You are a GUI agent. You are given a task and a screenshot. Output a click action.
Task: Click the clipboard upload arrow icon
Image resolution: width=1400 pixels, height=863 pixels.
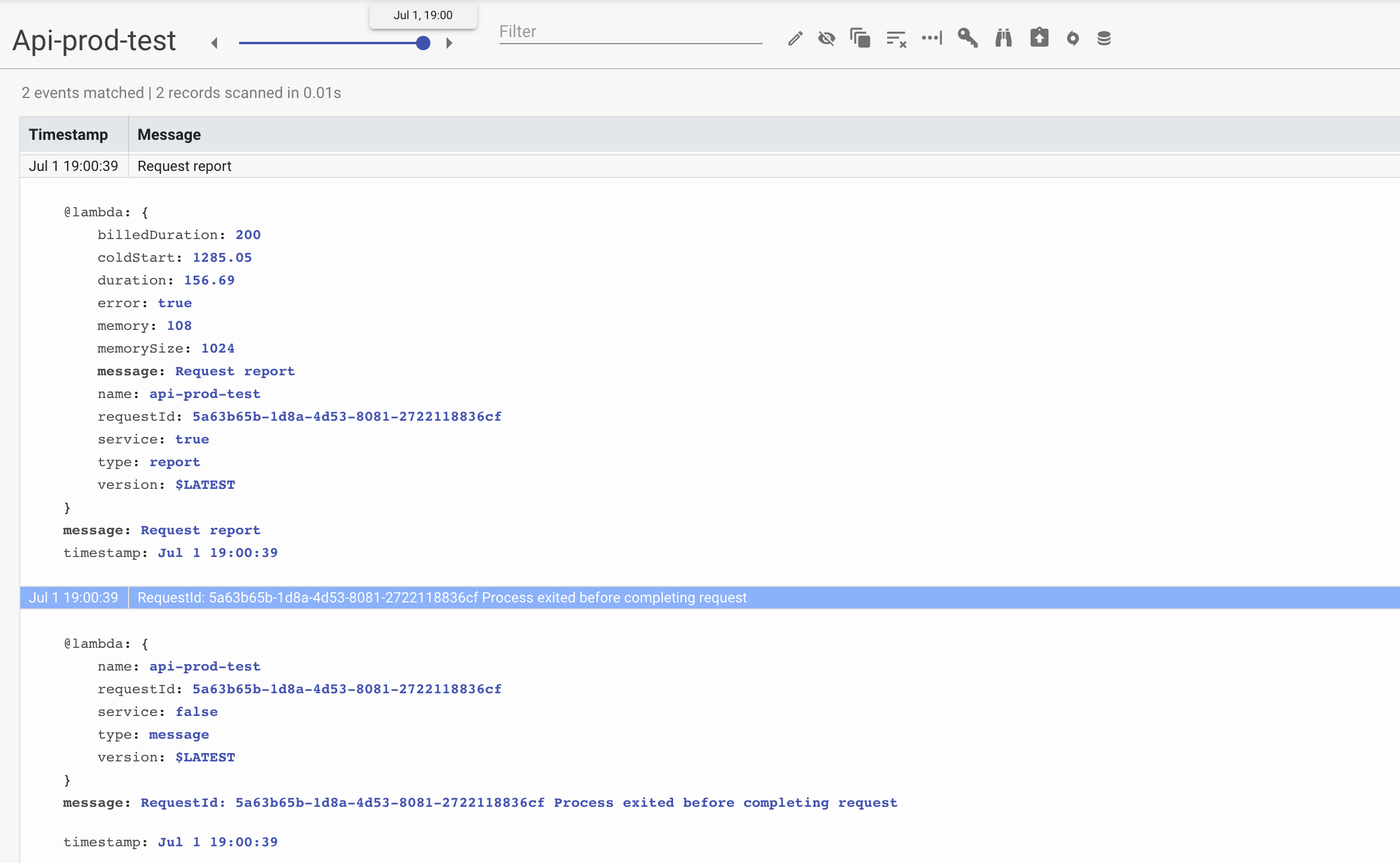coord(1040,38)
